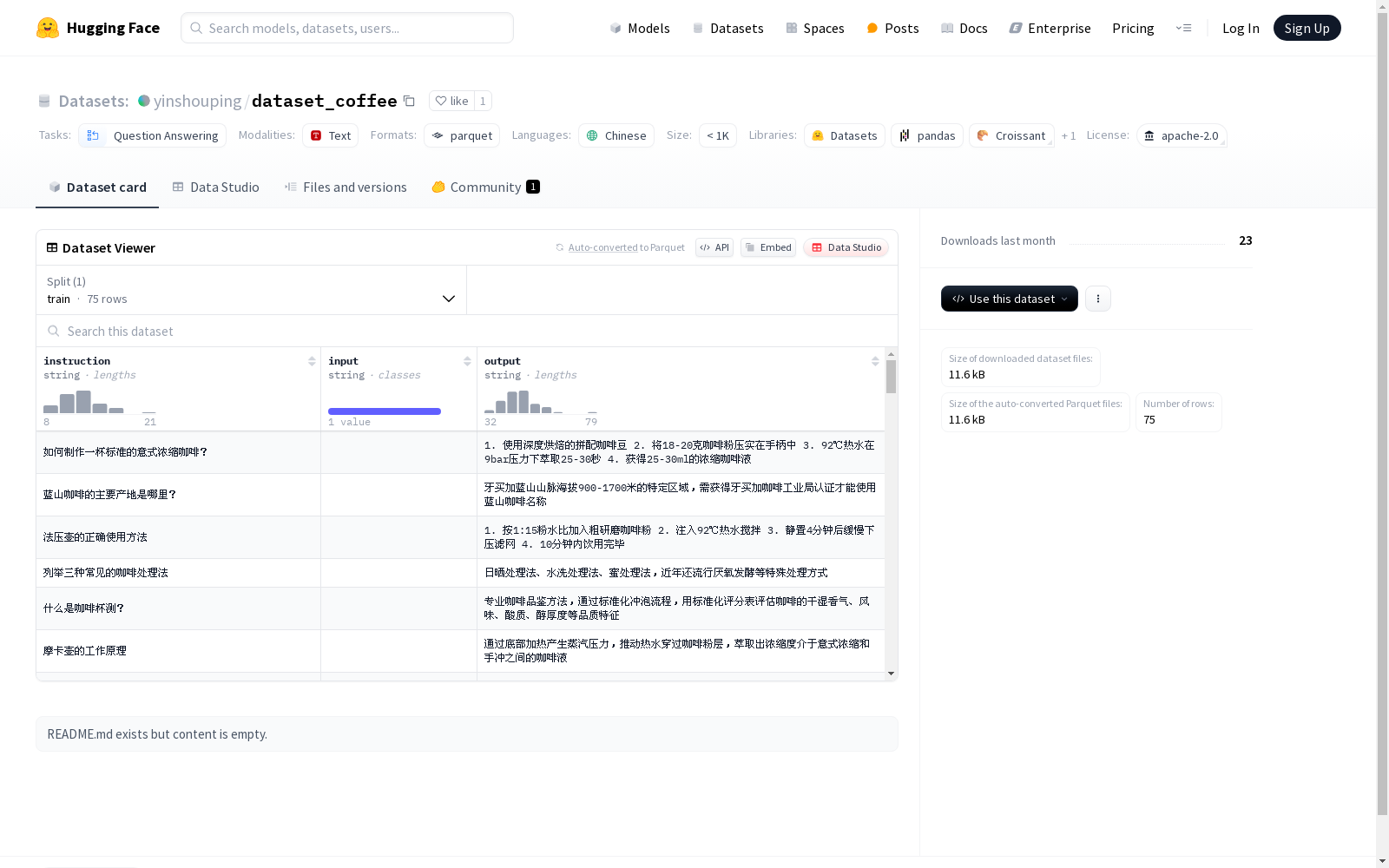This screenshot has height=868, width=1389.
Task: Sort the output column
Action: (875, 361)
